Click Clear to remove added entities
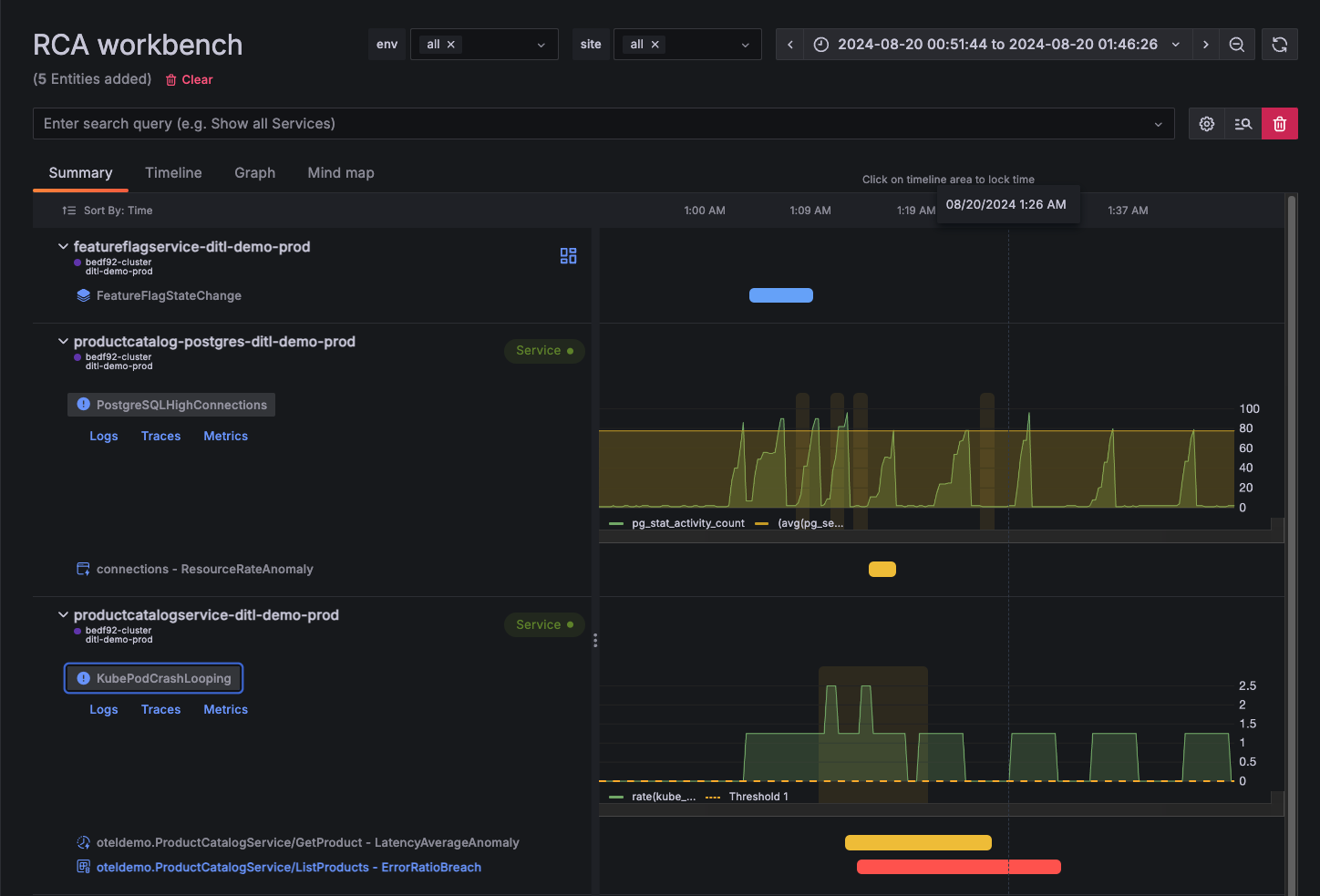 tap(196, 79)
